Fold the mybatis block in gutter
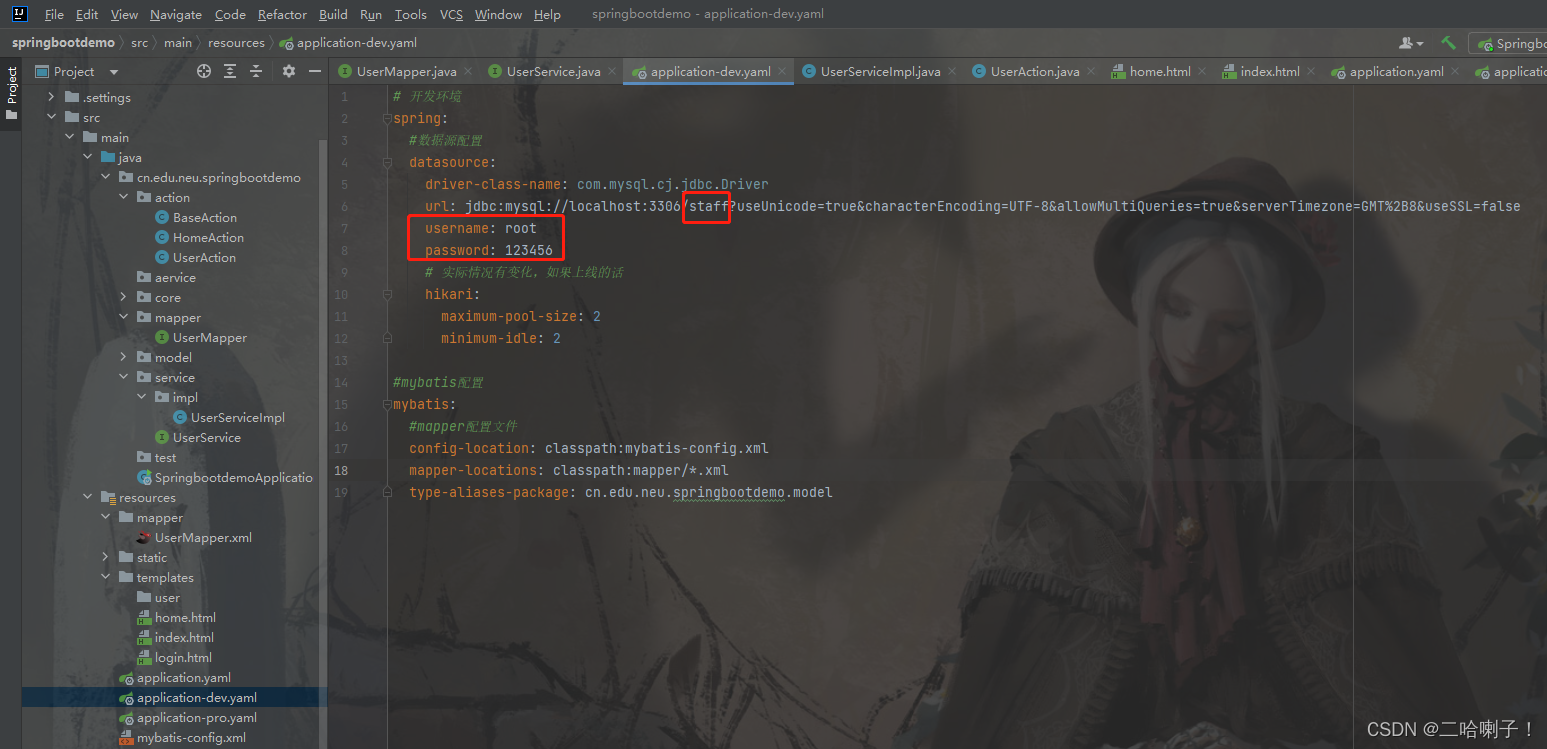This screenshot has height=749, width=1547. tap(388, 404)
